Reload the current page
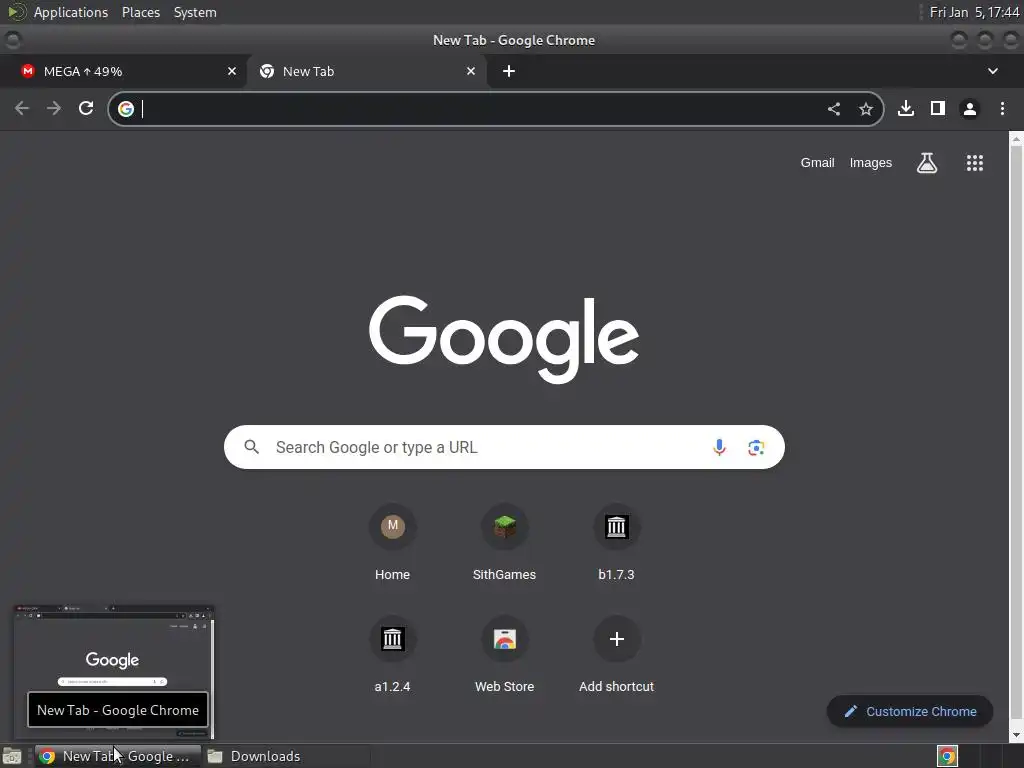 click(x=86, y=108)
